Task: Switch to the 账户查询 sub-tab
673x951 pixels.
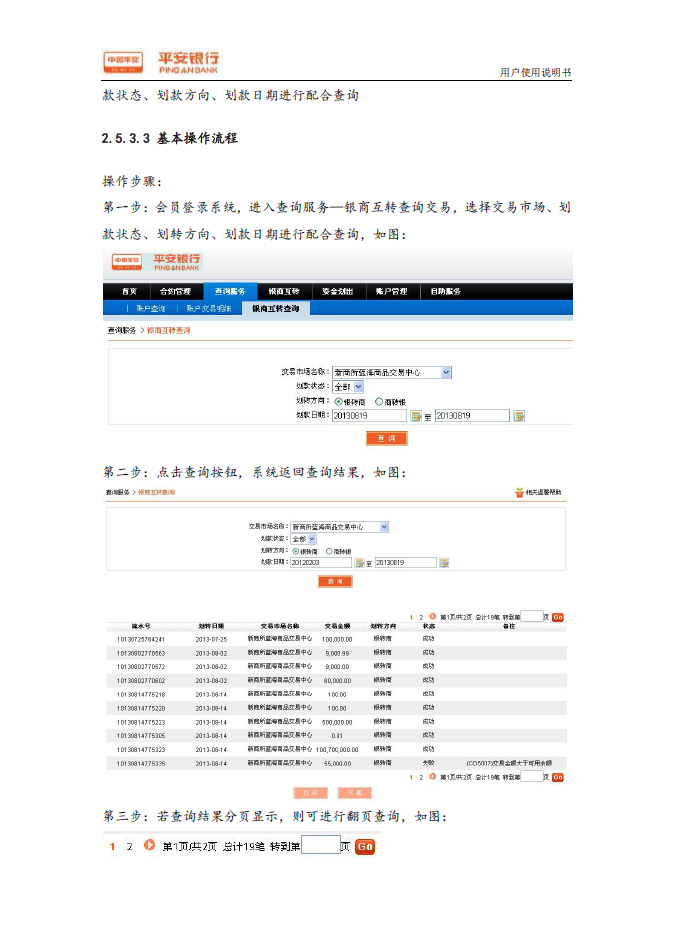Action: pos(150,309)
